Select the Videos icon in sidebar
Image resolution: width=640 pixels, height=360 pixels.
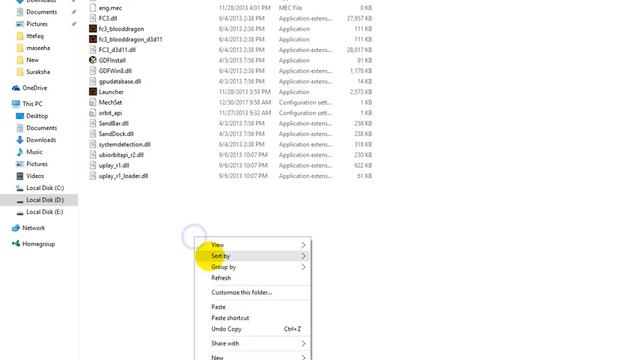click(20, 176)
